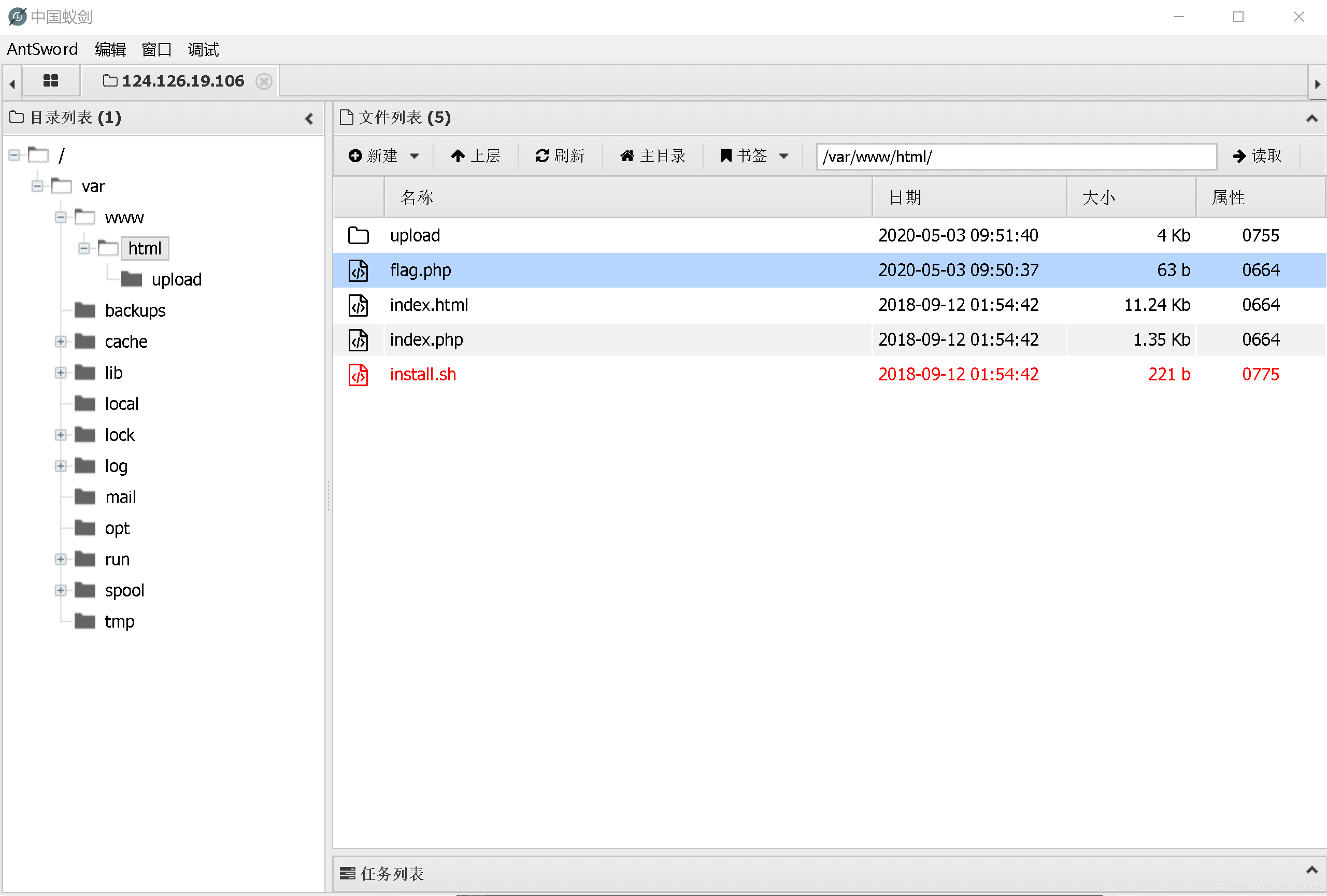Screen dimensions: 1327x896
Task: Expand the cache folder tree node
Action: (61, 342)
